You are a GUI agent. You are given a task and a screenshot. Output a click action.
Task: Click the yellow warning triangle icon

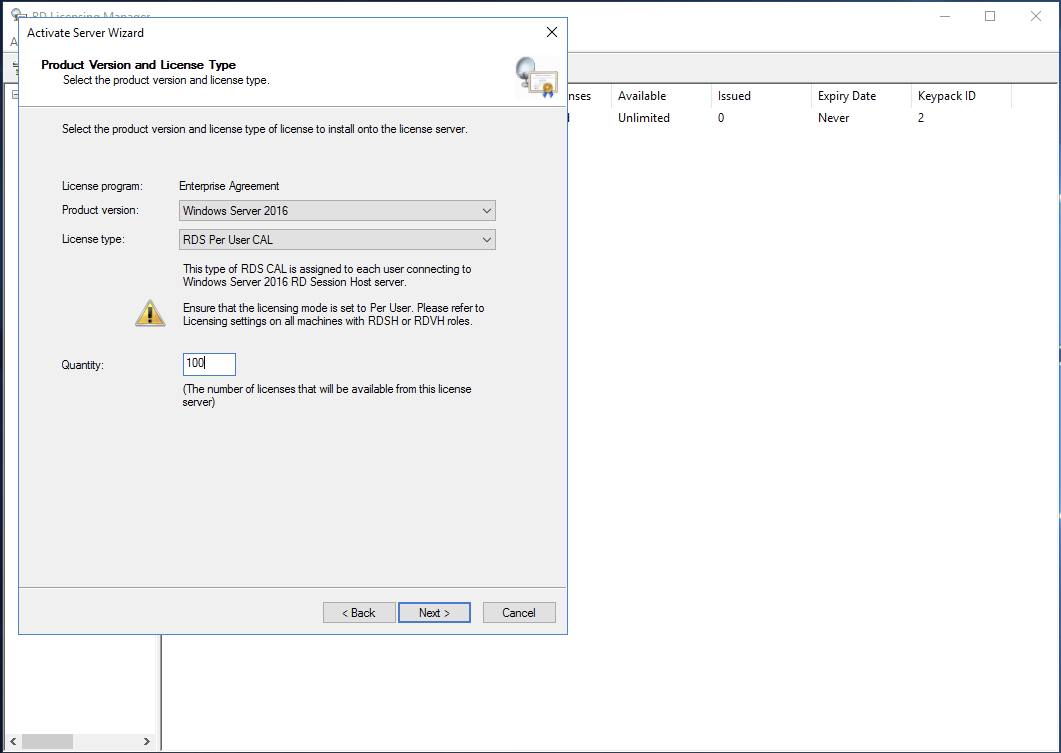coord(150,313)
